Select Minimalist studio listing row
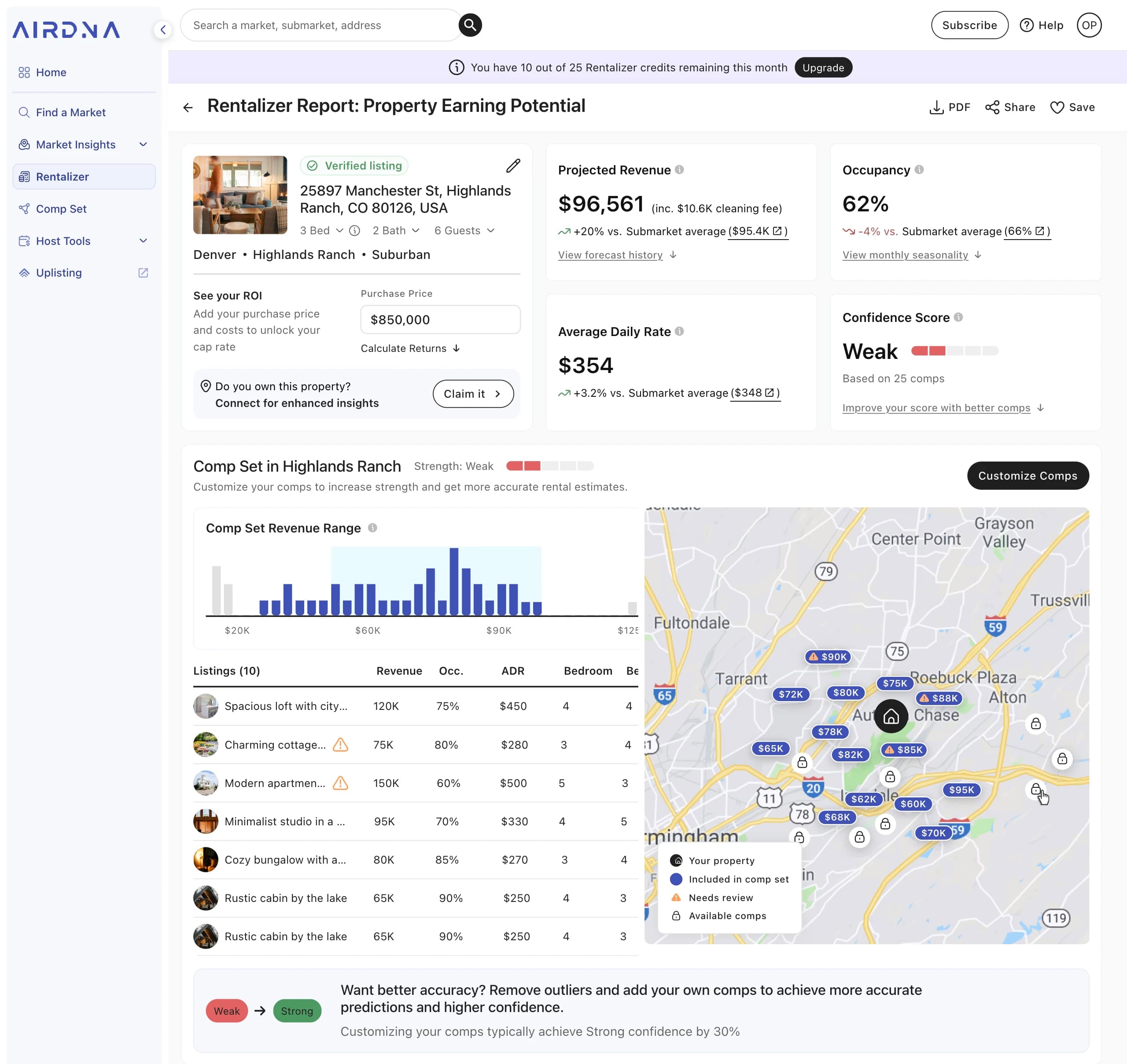The image size is (1127, 1064). [415, 821]
